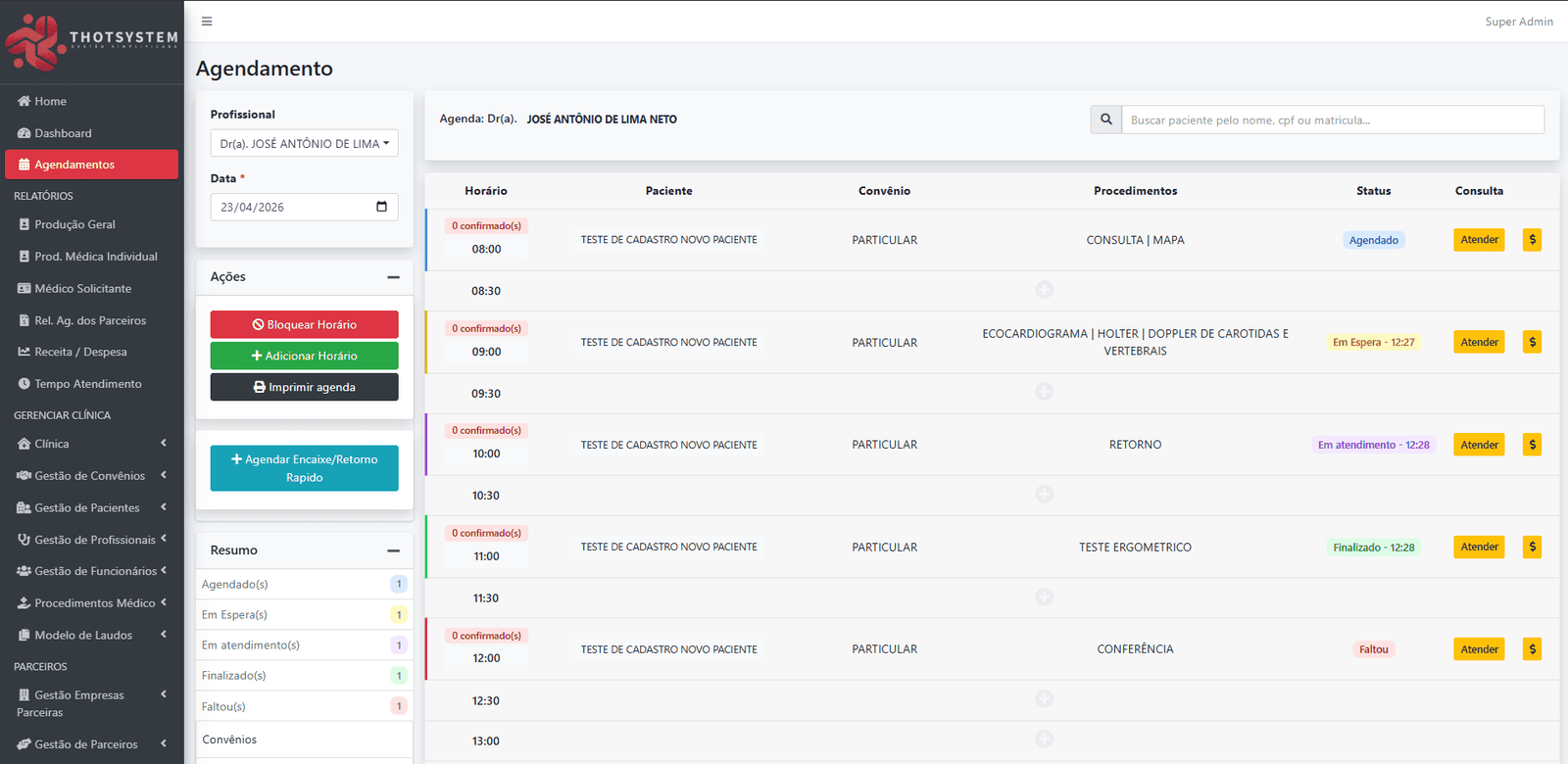The height and width of the screenshot is (764, 1568).
Task: Collapse the Resumo panel with minus icon
Action: [x=393, y=550]
